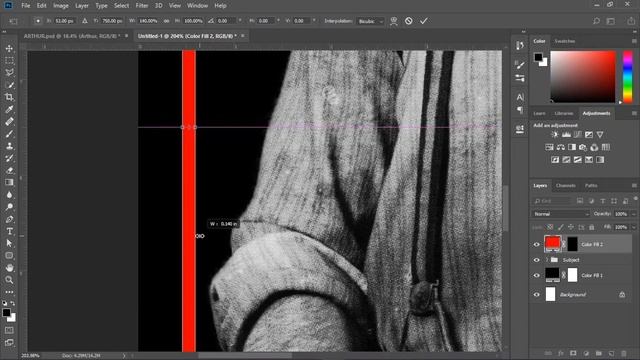The image size is (640, 360).
Task: Select the Horizontal Type tool
Action: (9, 231)
